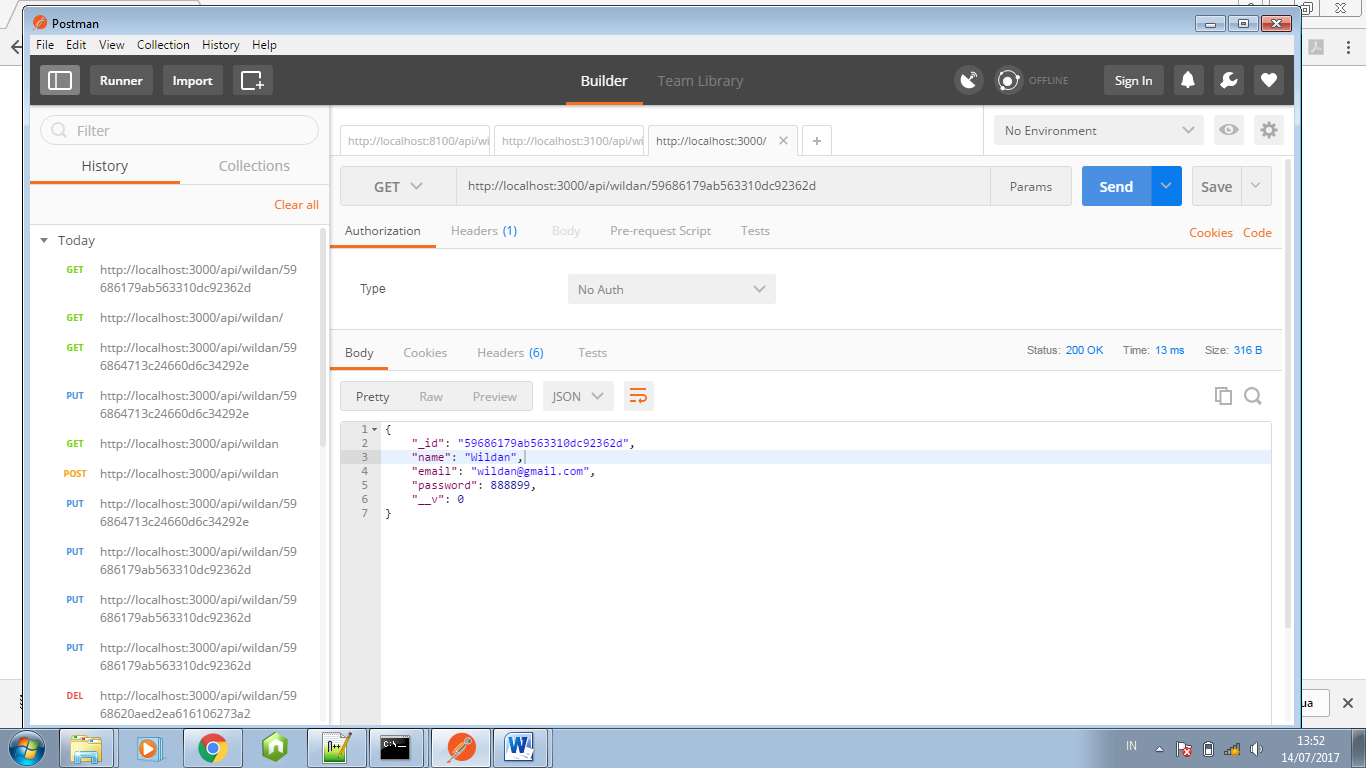Click the sync status OFFLINE icon
The height and width of the screenshot is (768, 1366).
1008,80
